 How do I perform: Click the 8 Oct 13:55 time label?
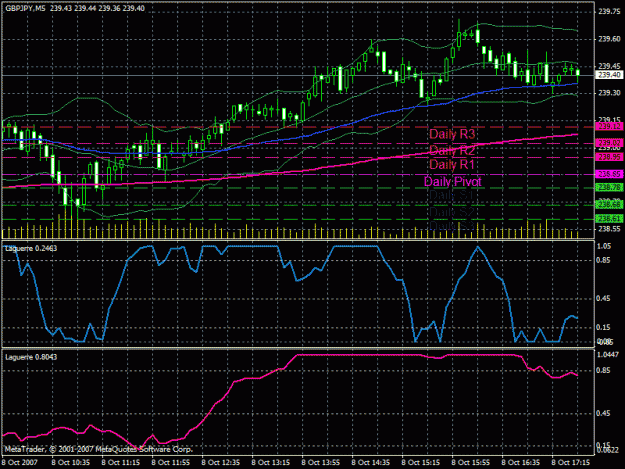point(321,463)
